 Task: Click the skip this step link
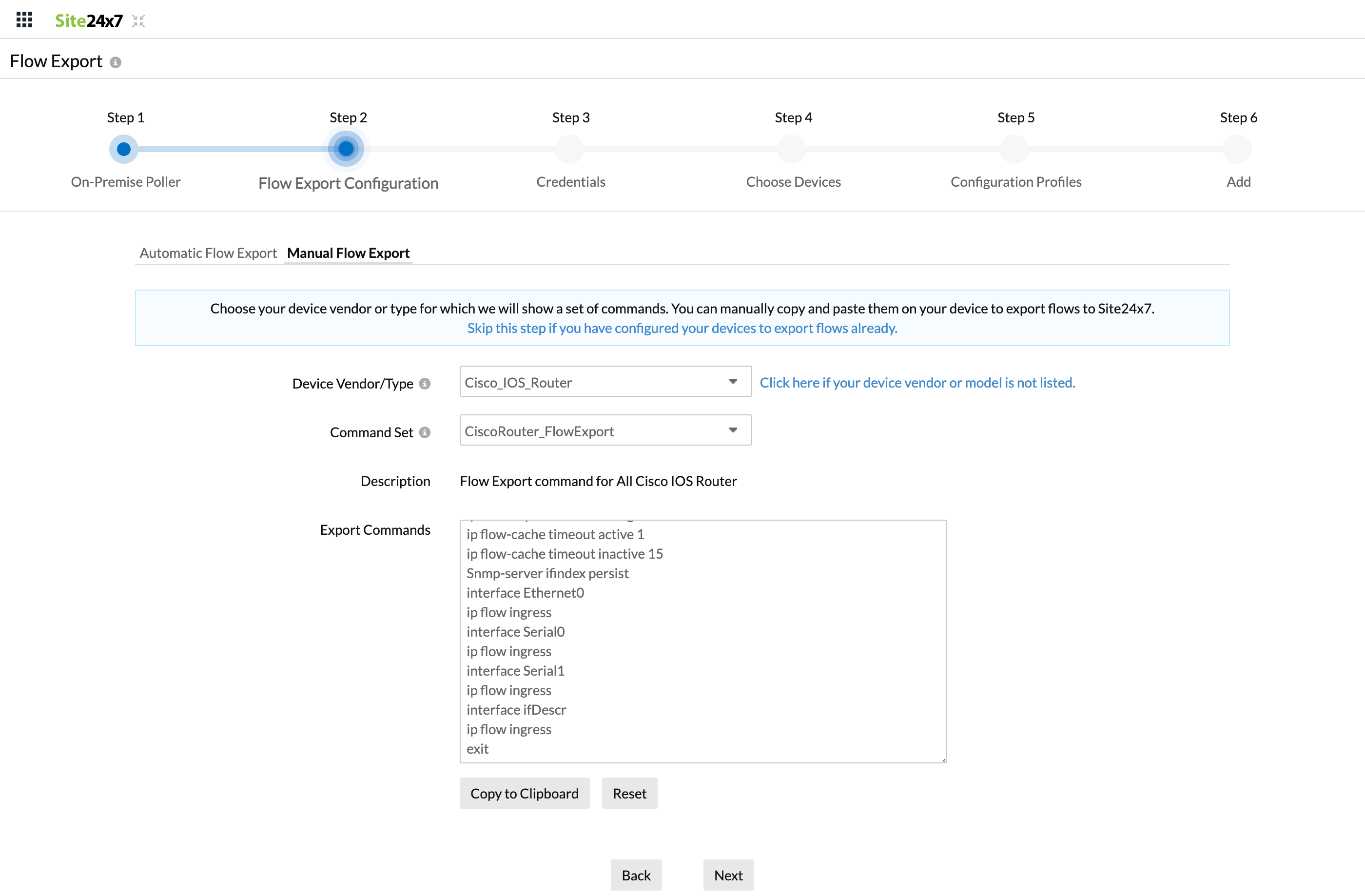click(682, 328)
